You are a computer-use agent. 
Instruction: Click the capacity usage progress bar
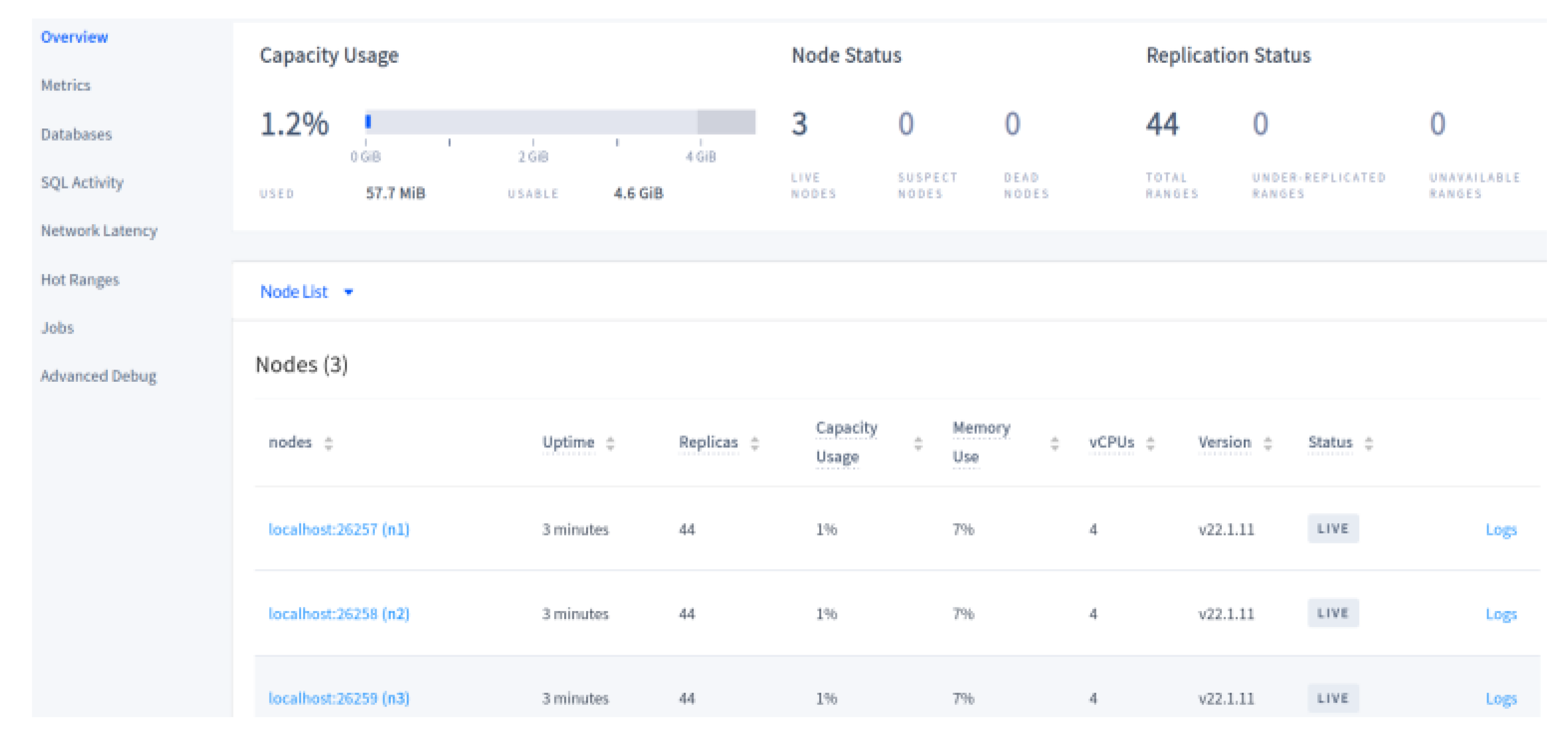(x=559, y=122)
